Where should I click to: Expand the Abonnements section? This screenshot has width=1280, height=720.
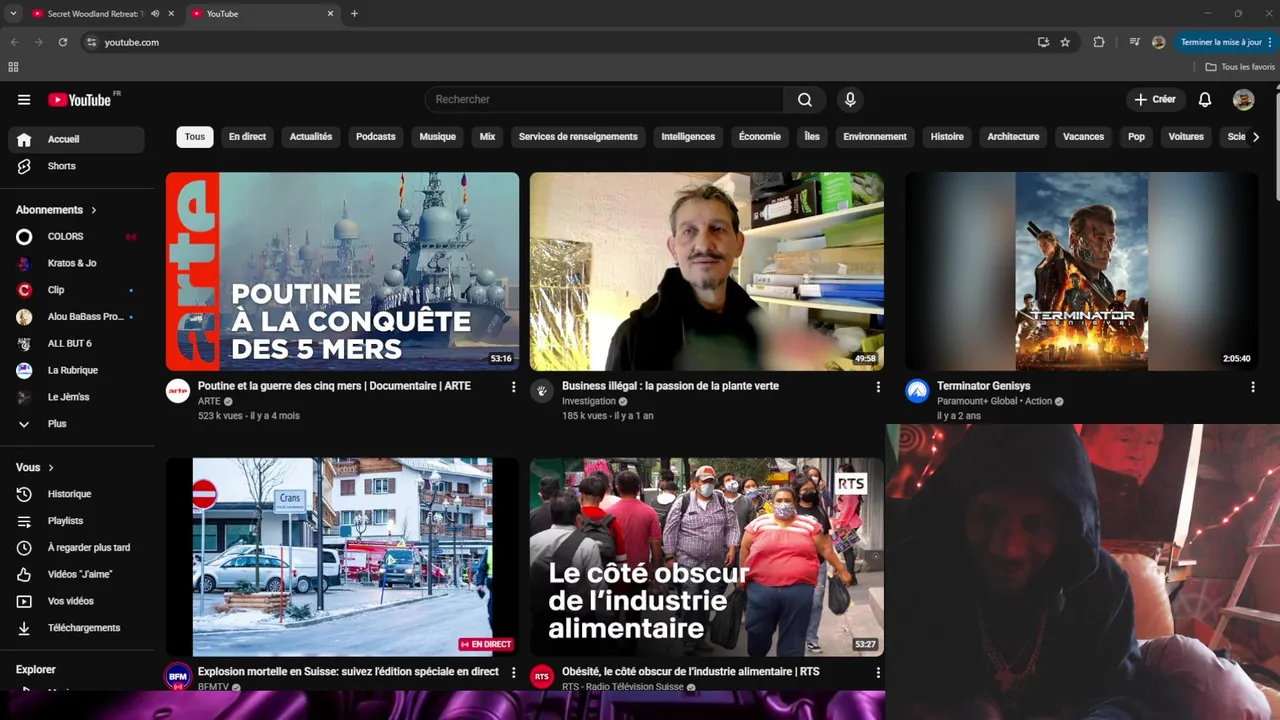pyautogui.click(x=56, y=210)
